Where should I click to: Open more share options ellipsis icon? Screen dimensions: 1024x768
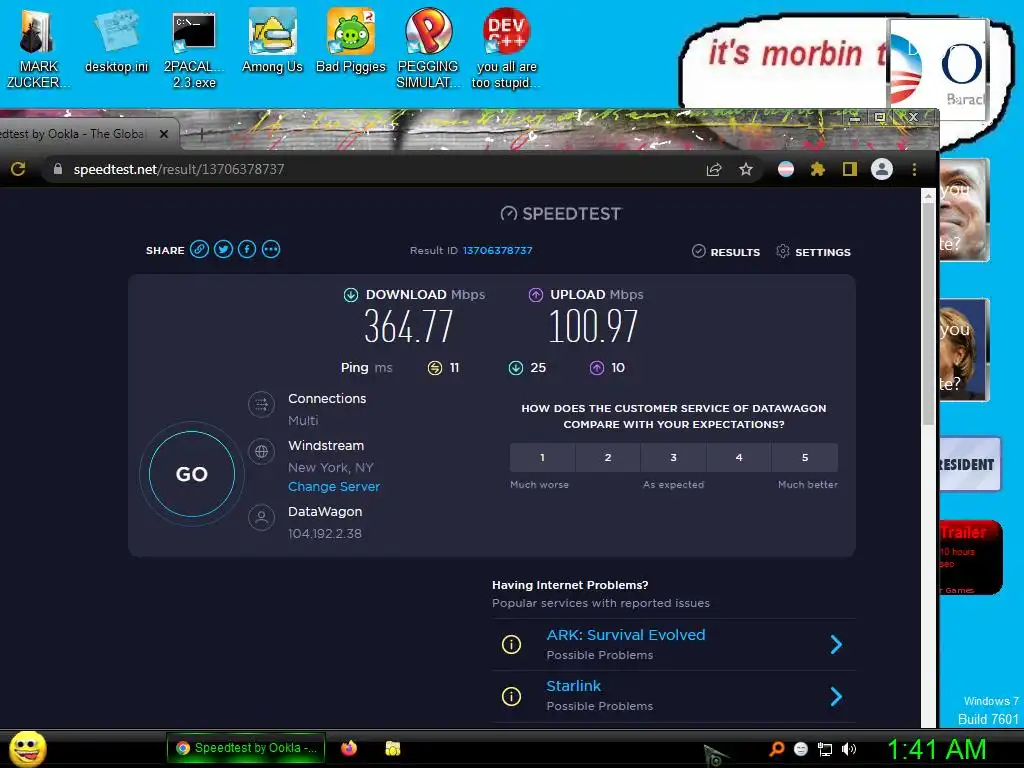(271, 249)
